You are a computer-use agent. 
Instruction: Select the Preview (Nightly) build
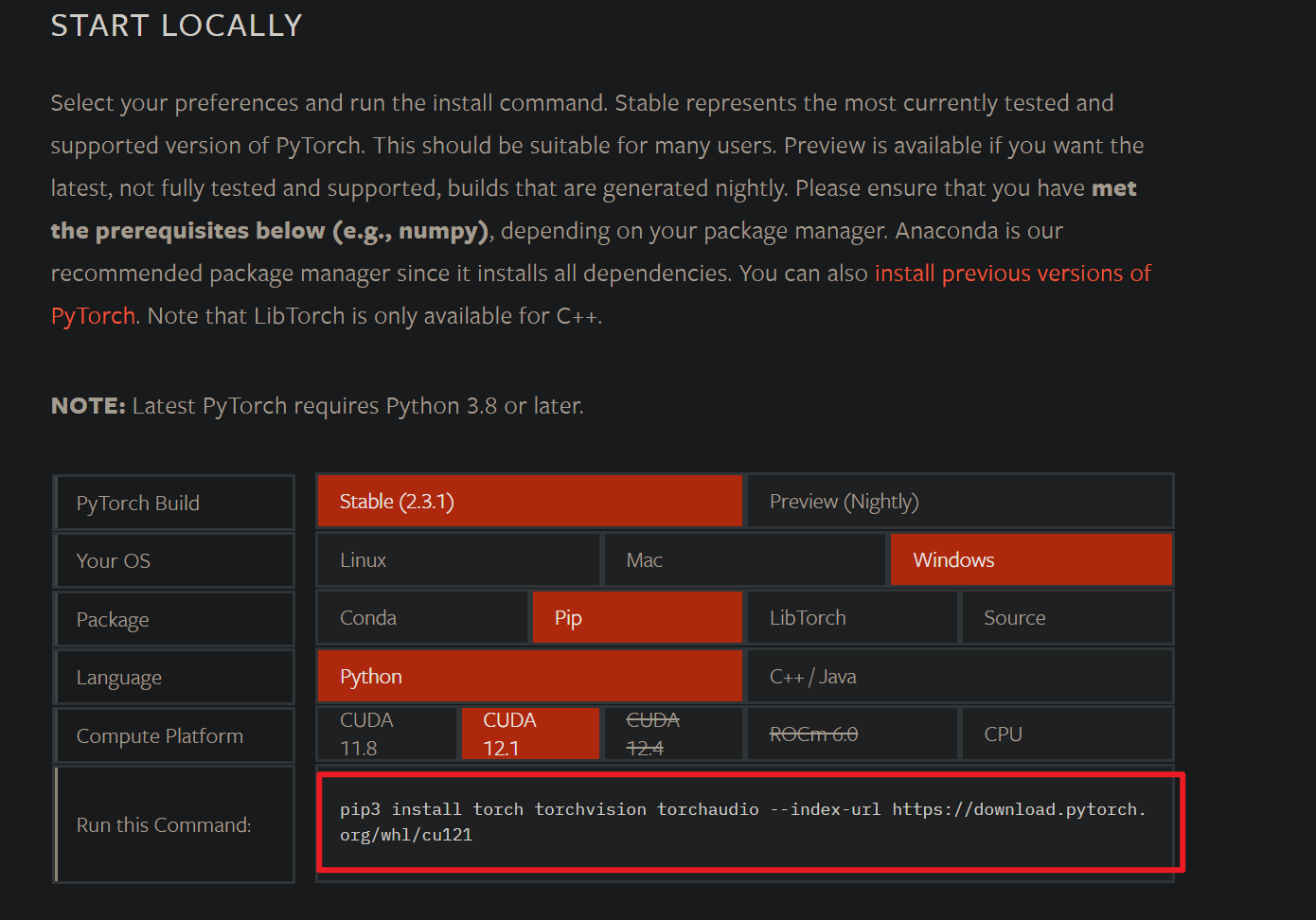click(959, 501)
